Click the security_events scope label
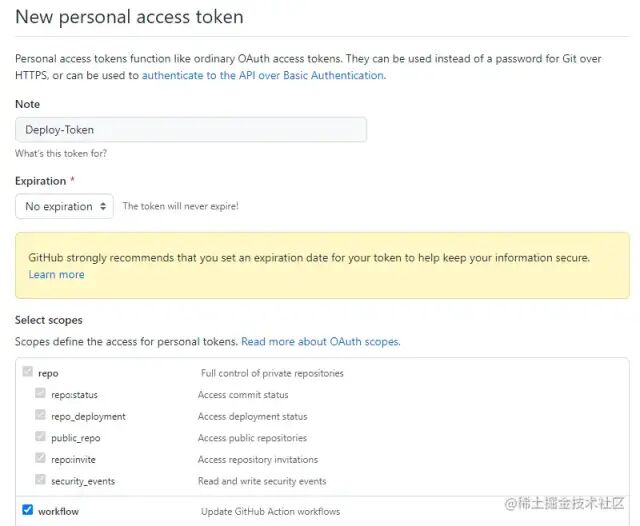This screenshot has width=640, height=526. pyautogui.click(x=83, y=481)
